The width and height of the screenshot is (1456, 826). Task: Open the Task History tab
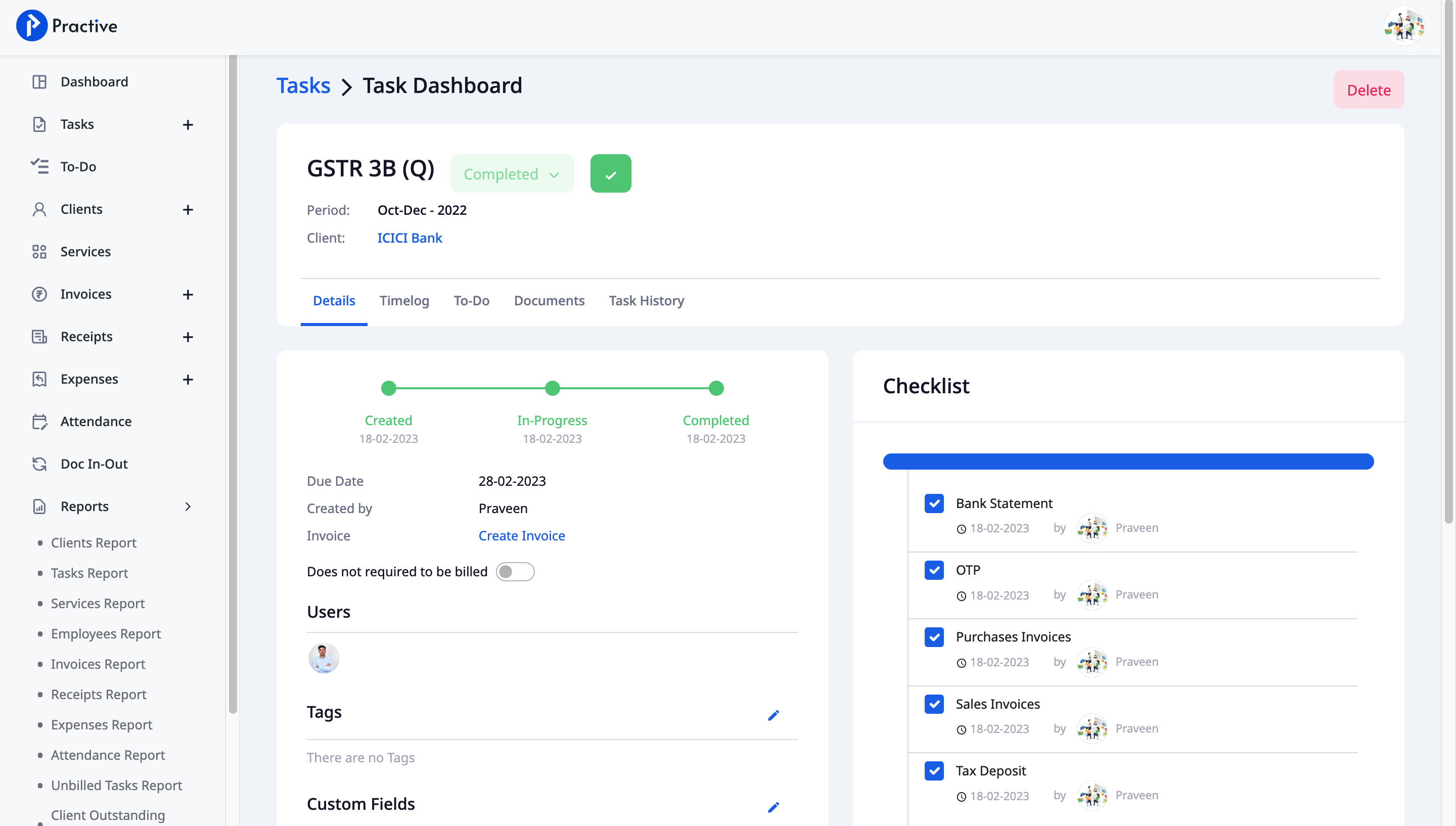pos(646,301)
